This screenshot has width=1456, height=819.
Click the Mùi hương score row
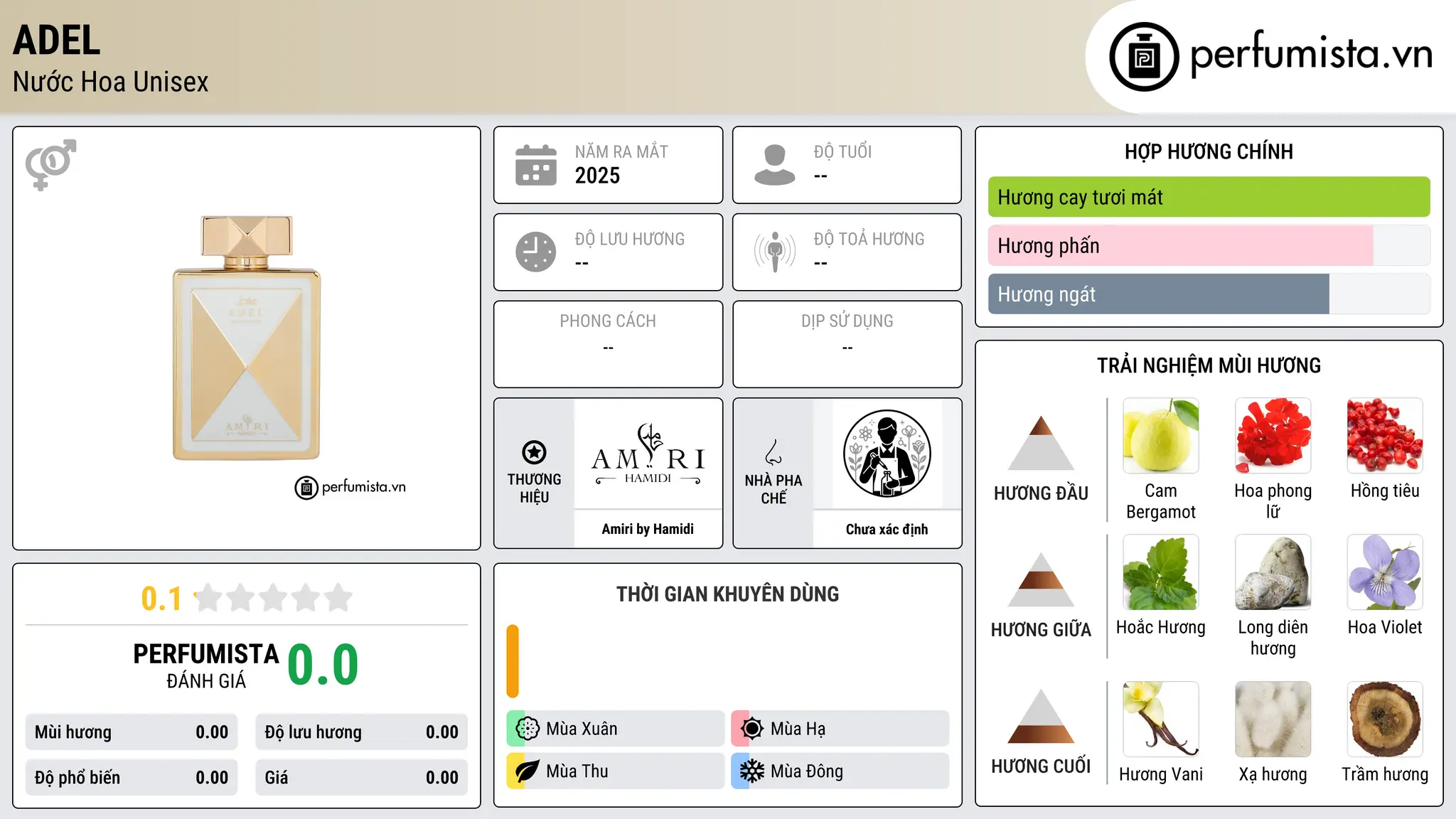click(132, 732)
